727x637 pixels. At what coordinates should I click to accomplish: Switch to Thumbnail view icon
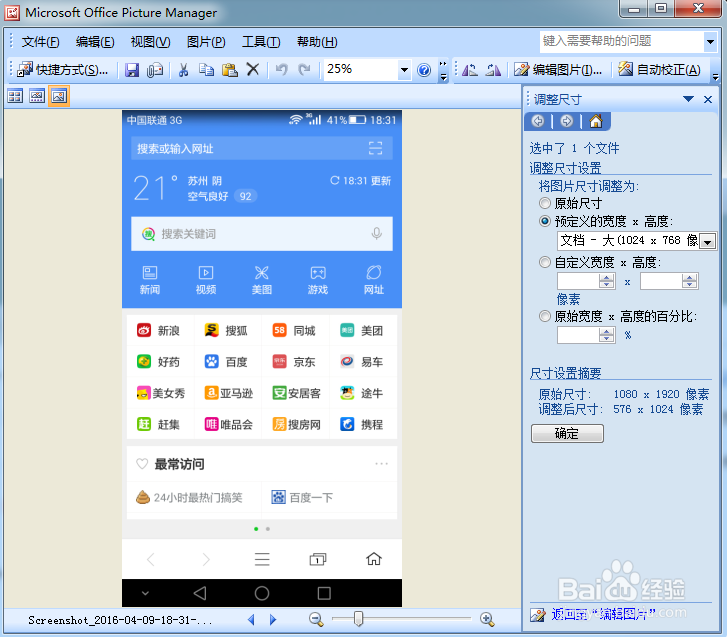coord(15,96)
